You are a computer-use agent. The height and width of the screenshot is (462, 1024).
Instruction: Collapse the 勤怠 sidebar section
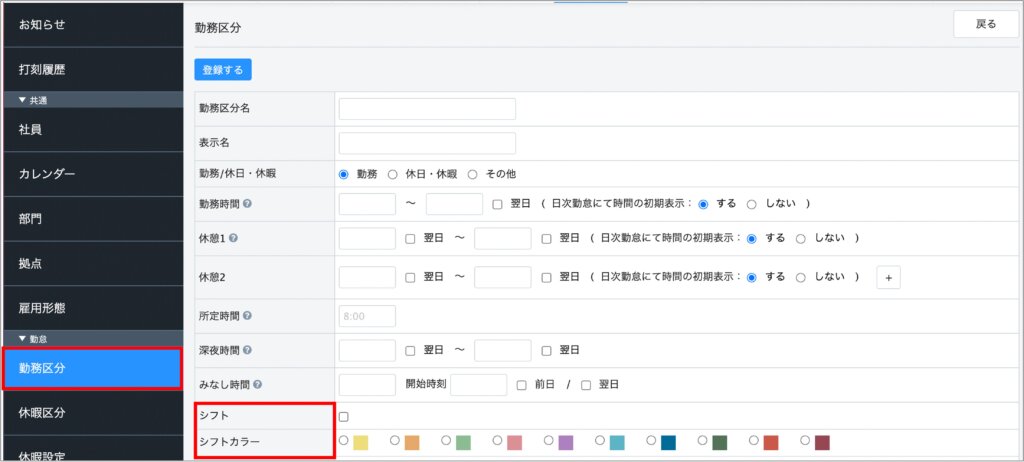tap(24, 339)
